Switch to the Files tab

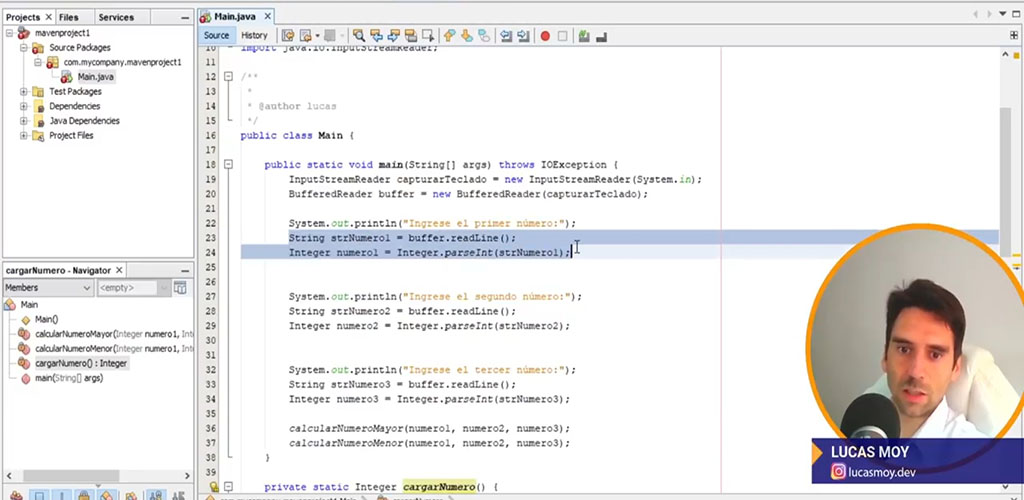click(68, 17)
